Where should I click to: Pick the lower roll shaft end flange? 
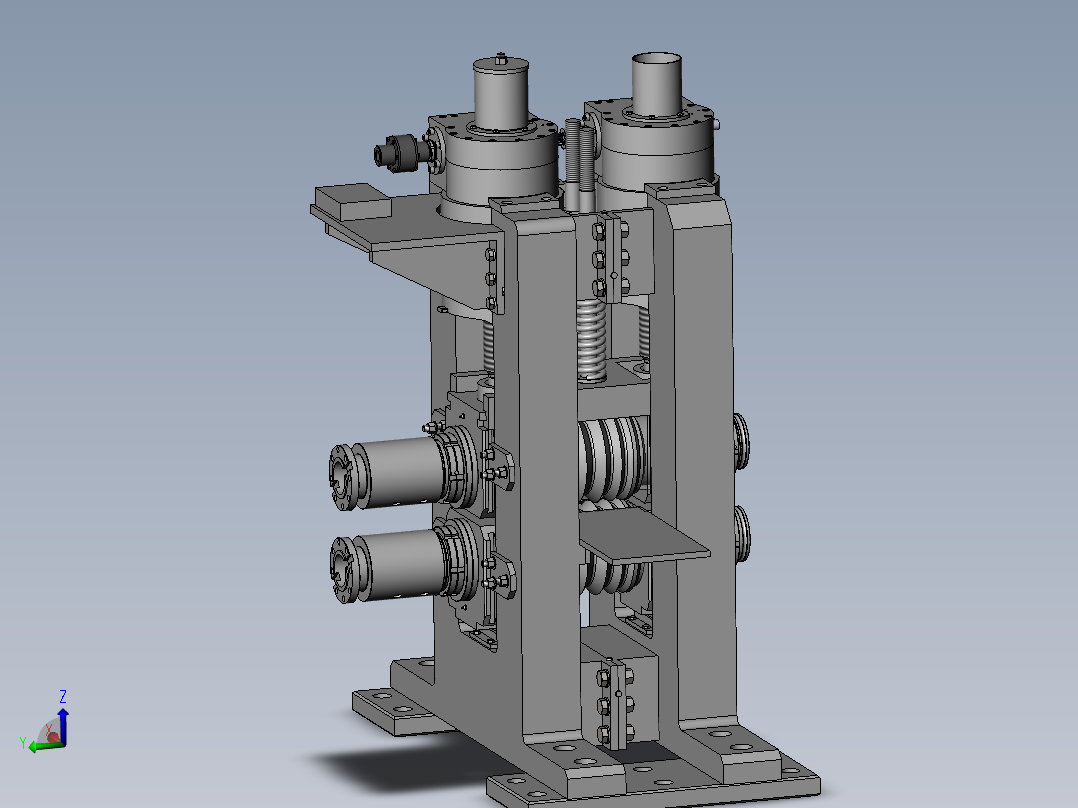point(342,569)
